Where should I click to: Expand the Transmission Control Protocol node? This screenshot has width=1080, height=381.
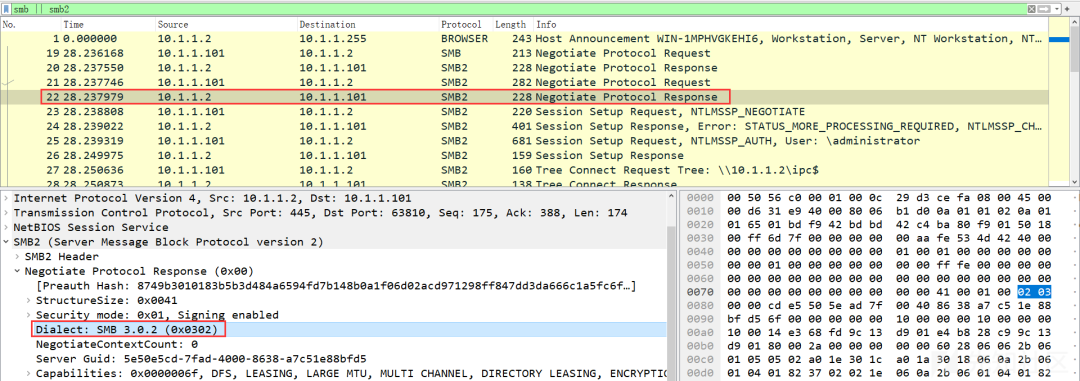coord(7,213)
